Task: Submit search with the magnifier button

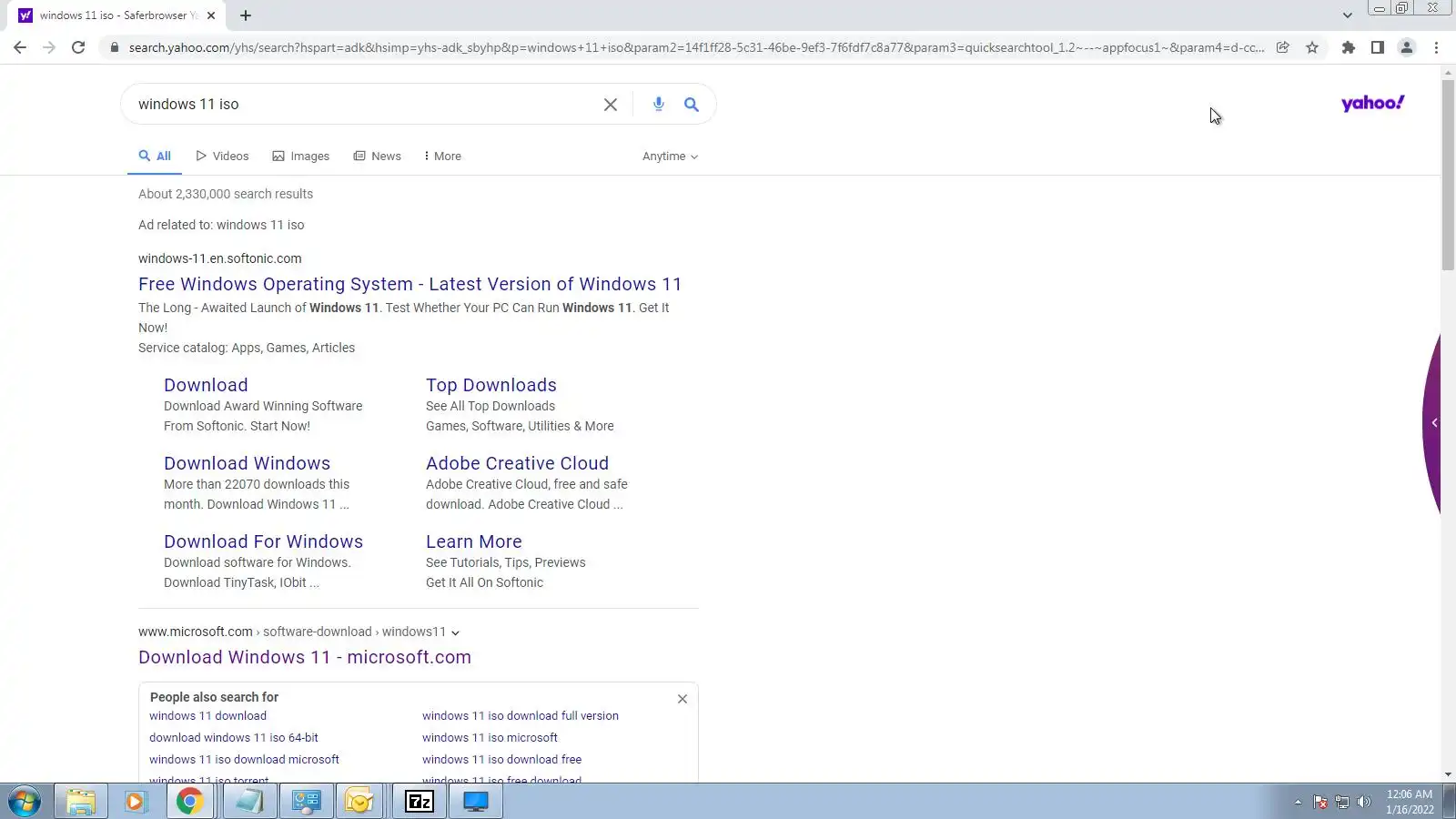Action: [692, 105]
